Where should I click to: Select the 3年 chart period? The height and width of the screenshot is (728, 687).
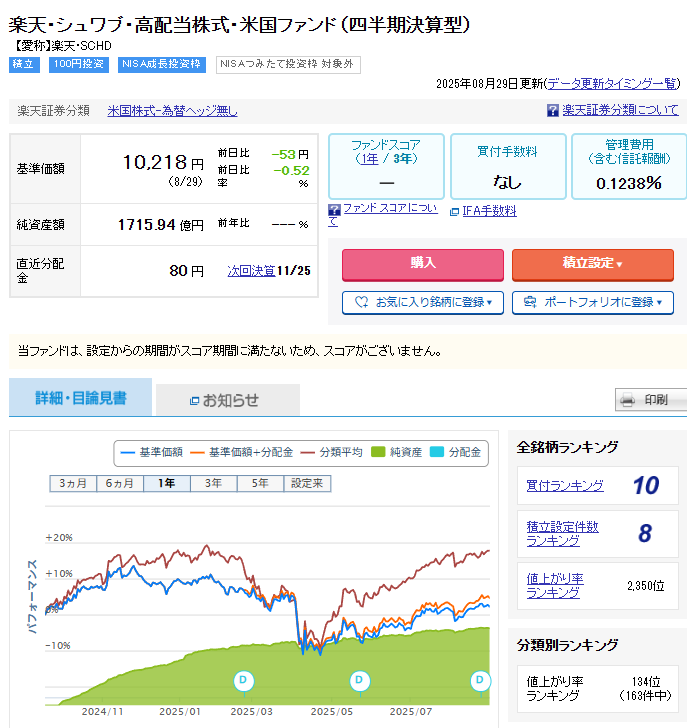[214, 483]
